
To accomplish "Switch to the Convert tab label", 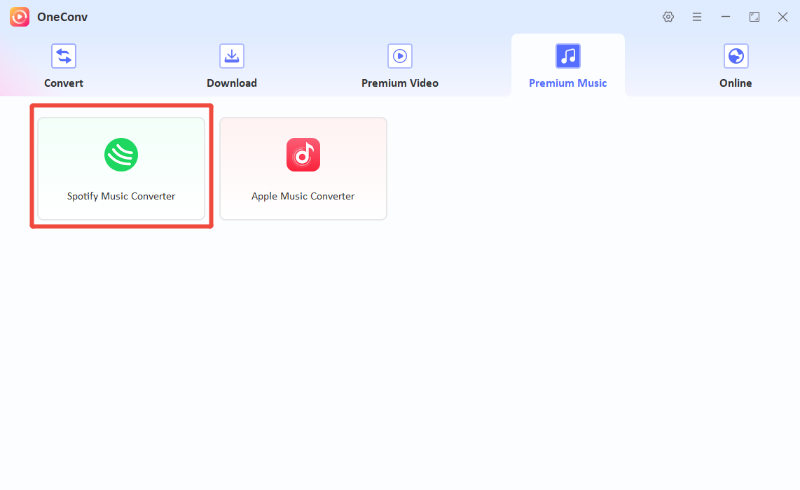I will [x=64, y=83].
